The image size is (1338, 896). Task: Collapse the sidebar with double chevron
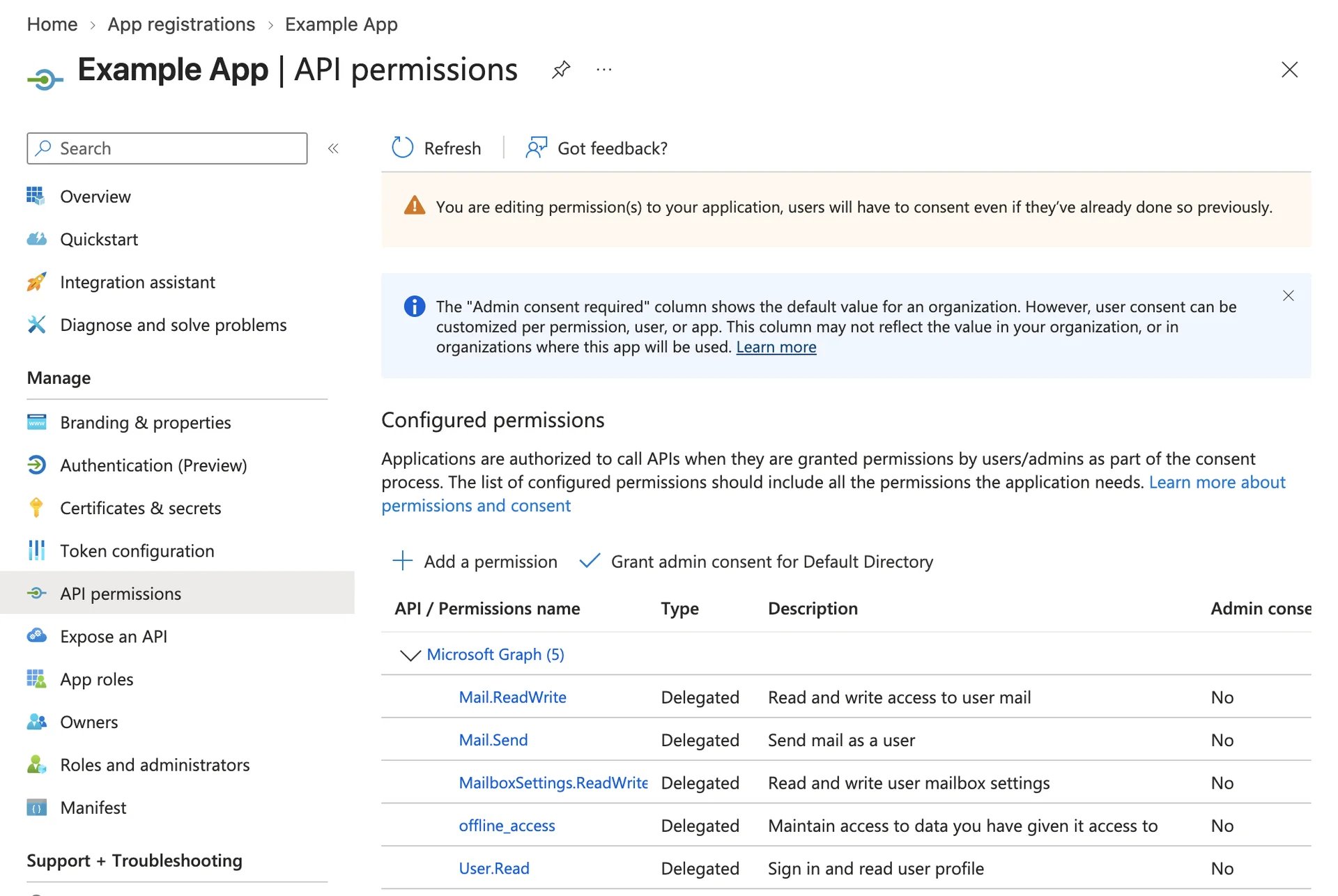click(333, 148)
